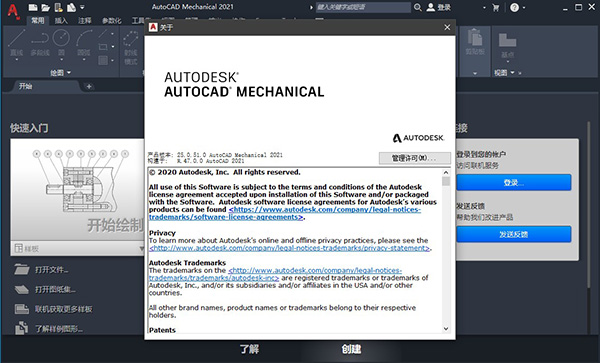This screenshot has height=363, width=600.
Task: Click the 管理许可(M)... button
Action: tap(414, 158)
